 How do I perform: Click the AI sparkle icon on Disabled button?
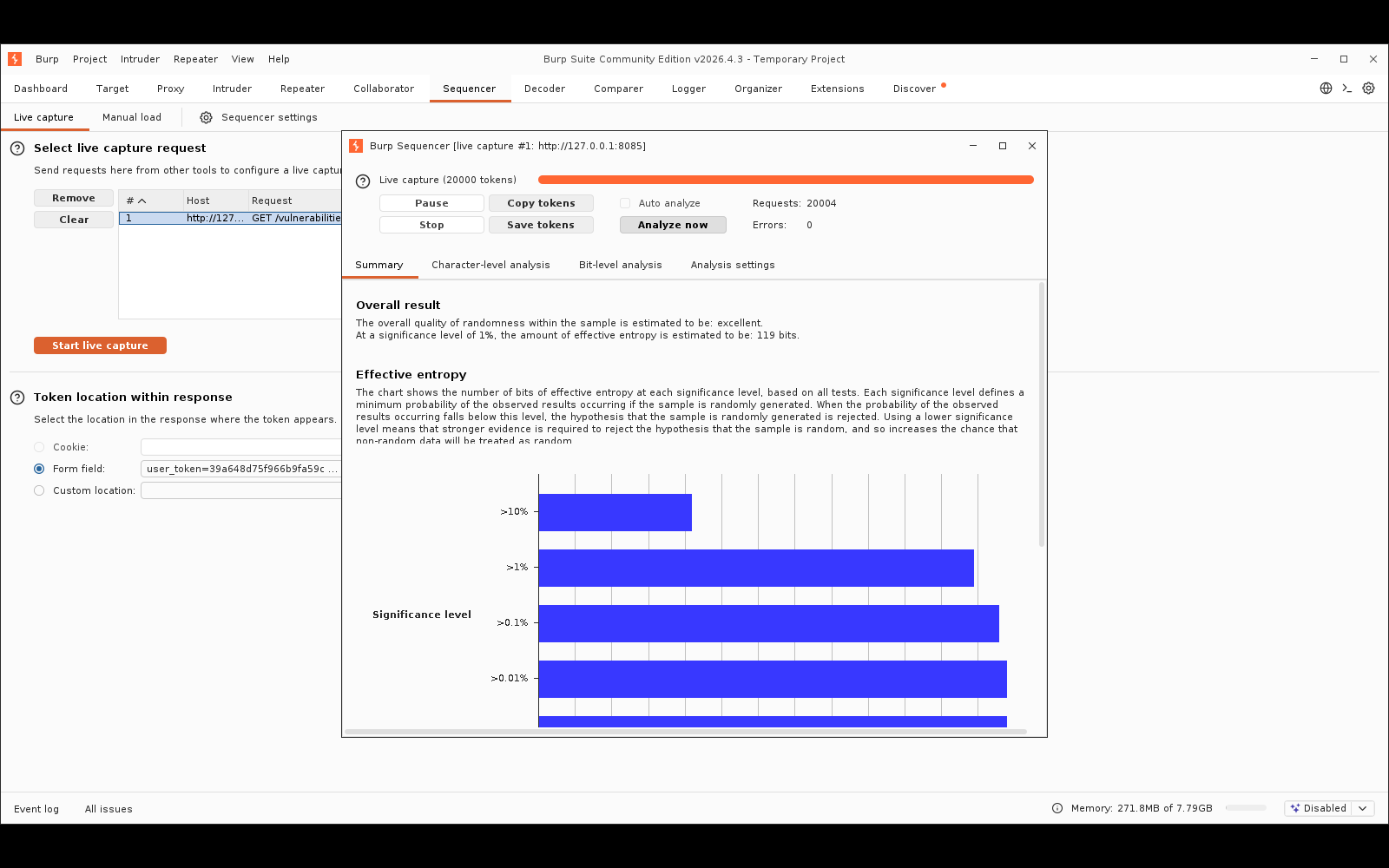(1295, 808)
